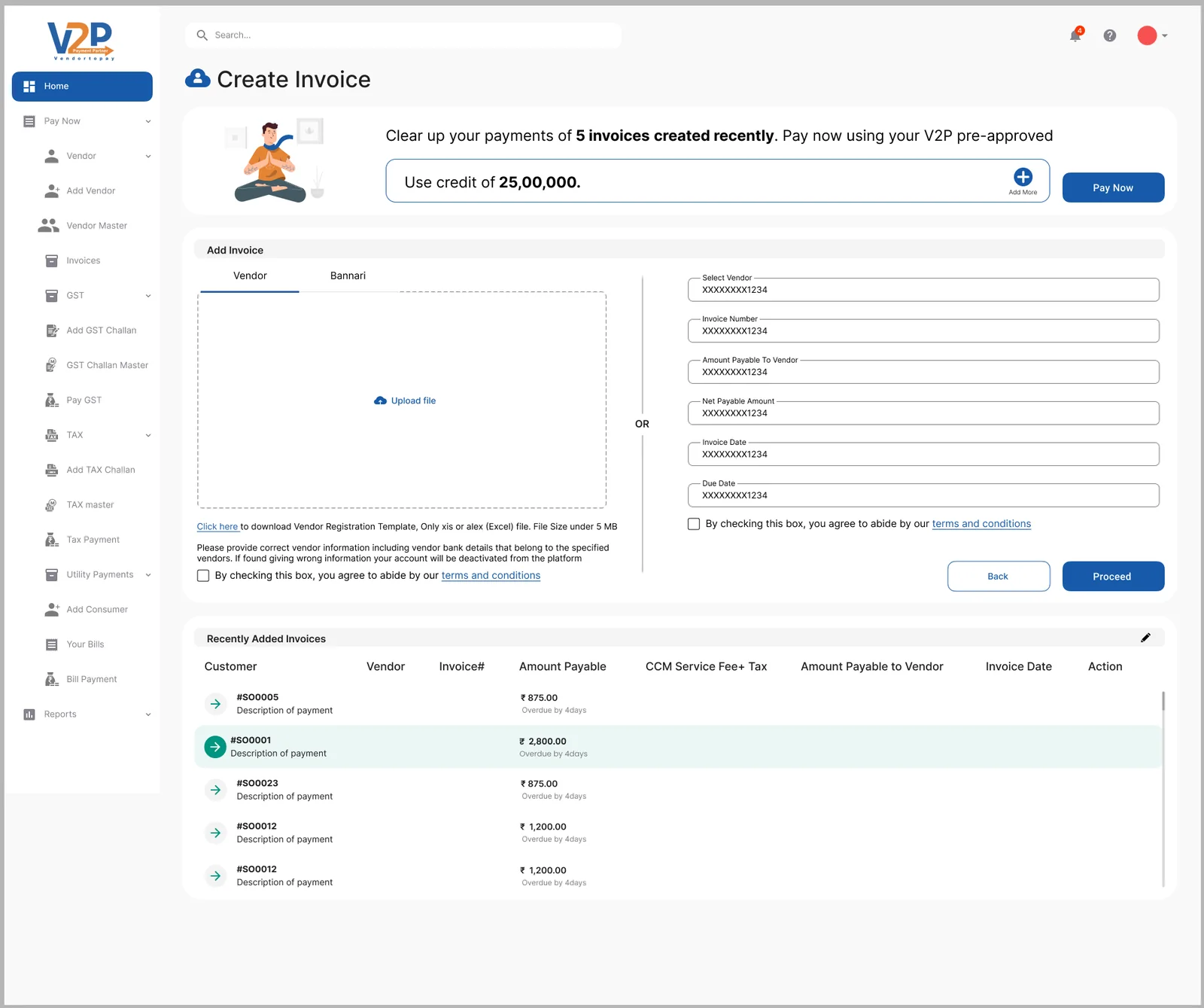Click the Vendor Master group icon
The width and height of the screenshot is (1204, 1008).
click(49, 226)
